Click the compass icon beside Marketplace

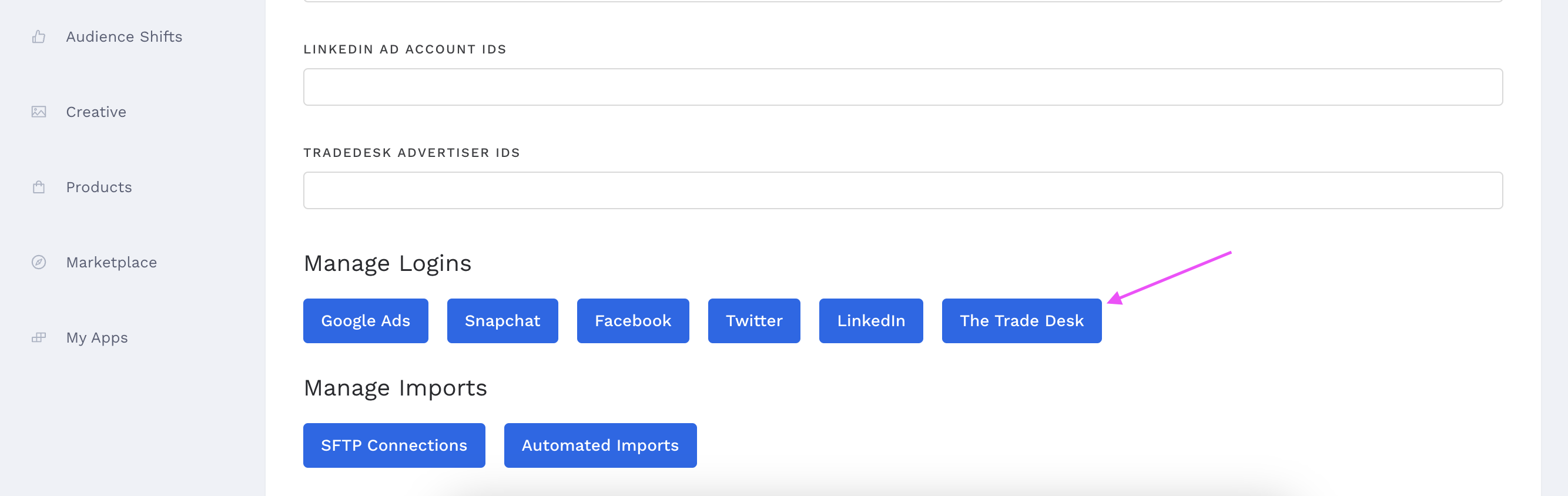(x=39, y=262)
